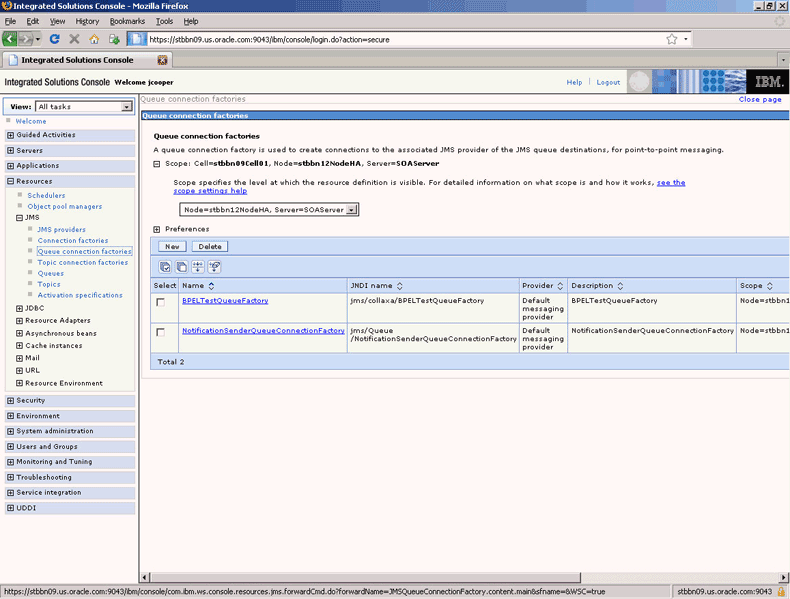Open the scope Node/Server dropdown
790x599 pixels.
point(352,210)
